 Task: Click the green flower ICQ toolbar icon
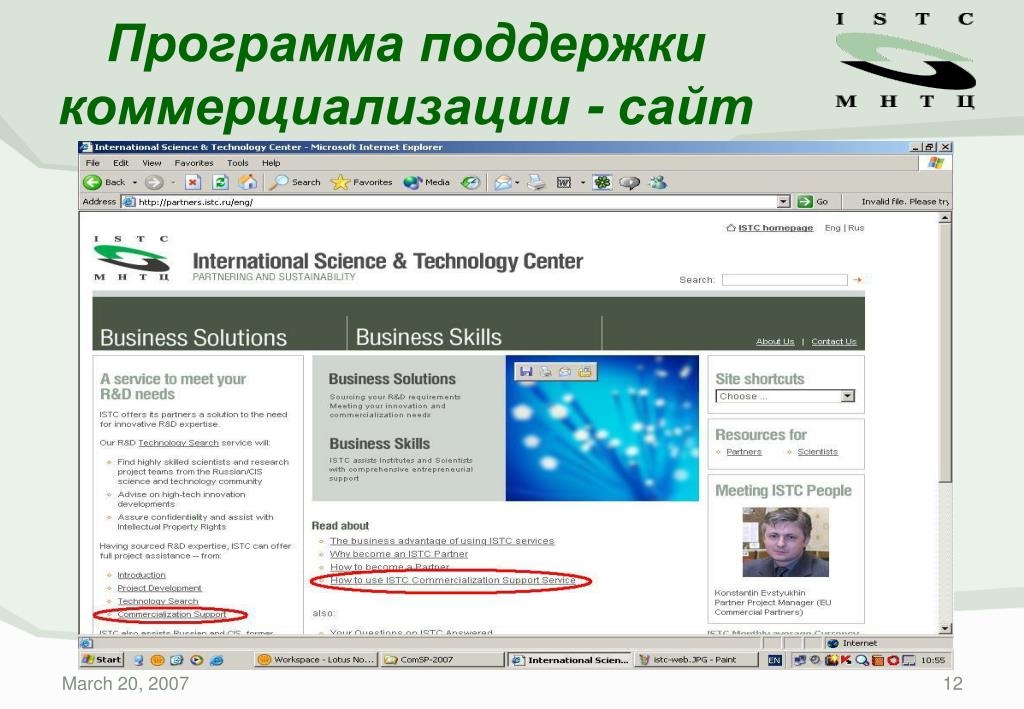(x=602, y=182)
